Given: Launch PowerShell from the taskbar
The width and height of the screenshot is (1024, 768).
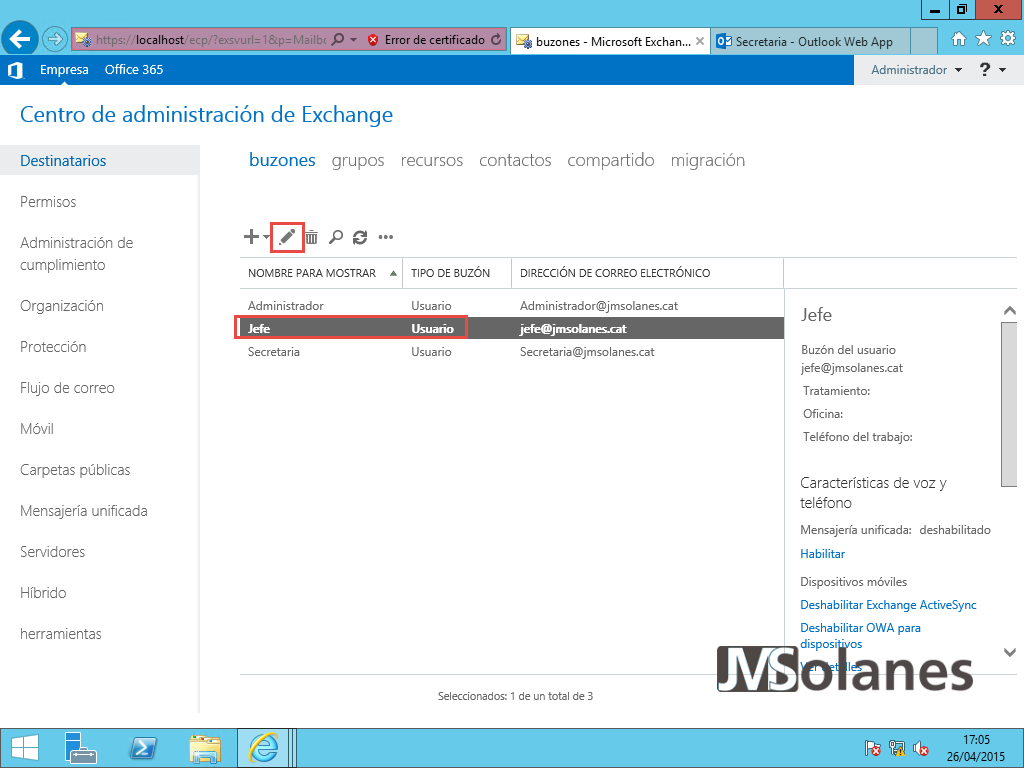Looking at the screenshot, I should 142,748.
